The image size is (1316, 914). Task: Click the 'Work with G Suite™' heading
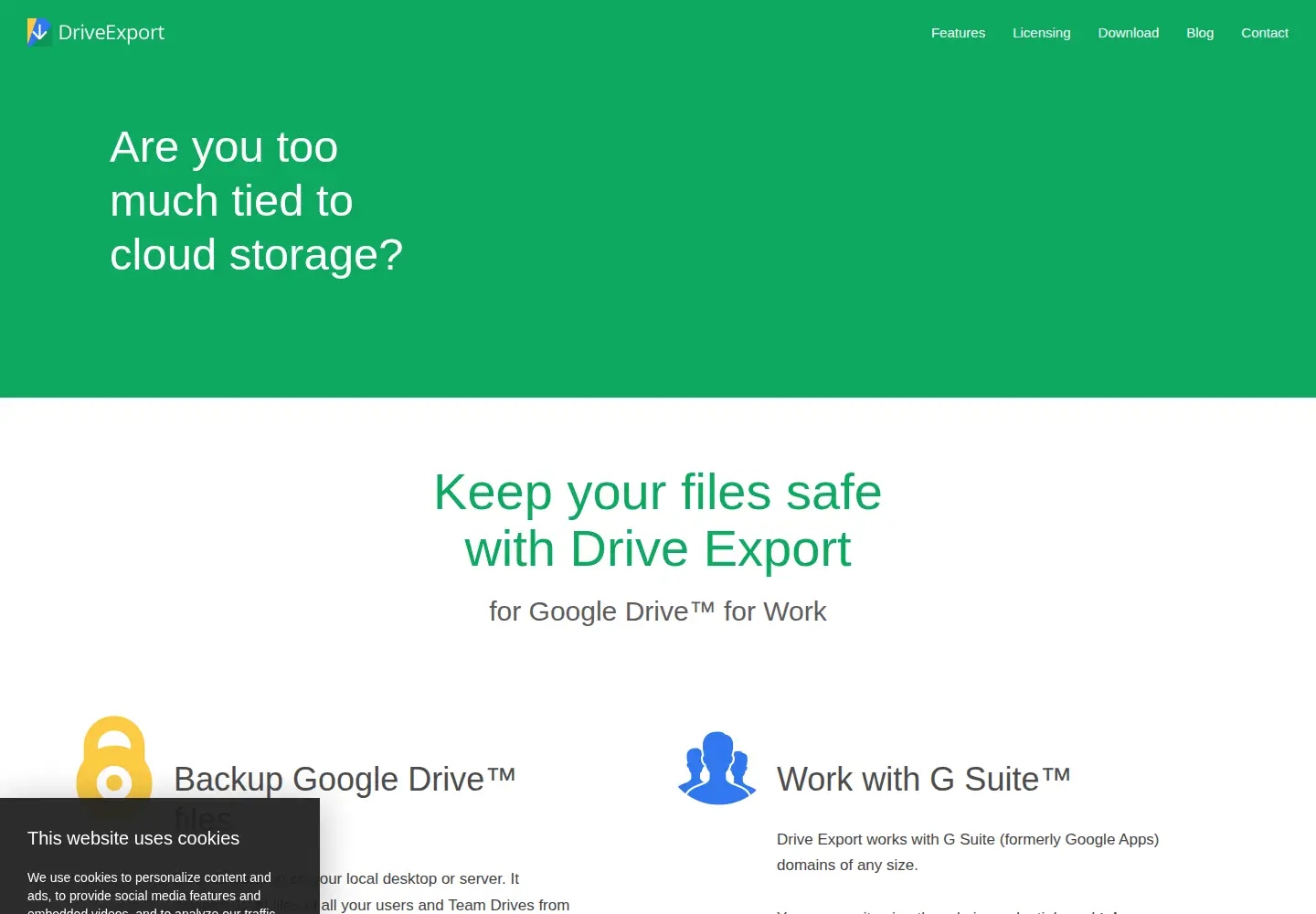tap(923, 780)
